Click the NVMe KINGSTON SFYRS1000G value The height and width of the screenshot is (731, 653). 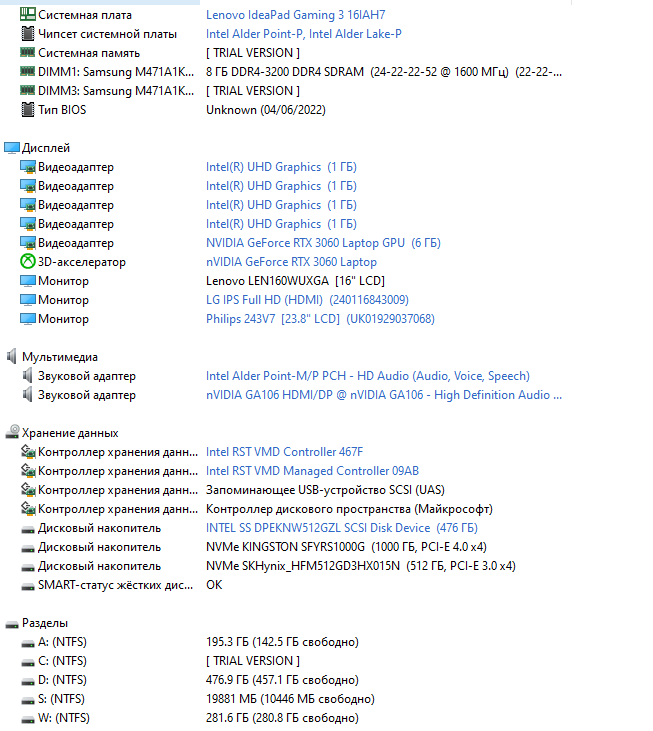pos(346,547)
